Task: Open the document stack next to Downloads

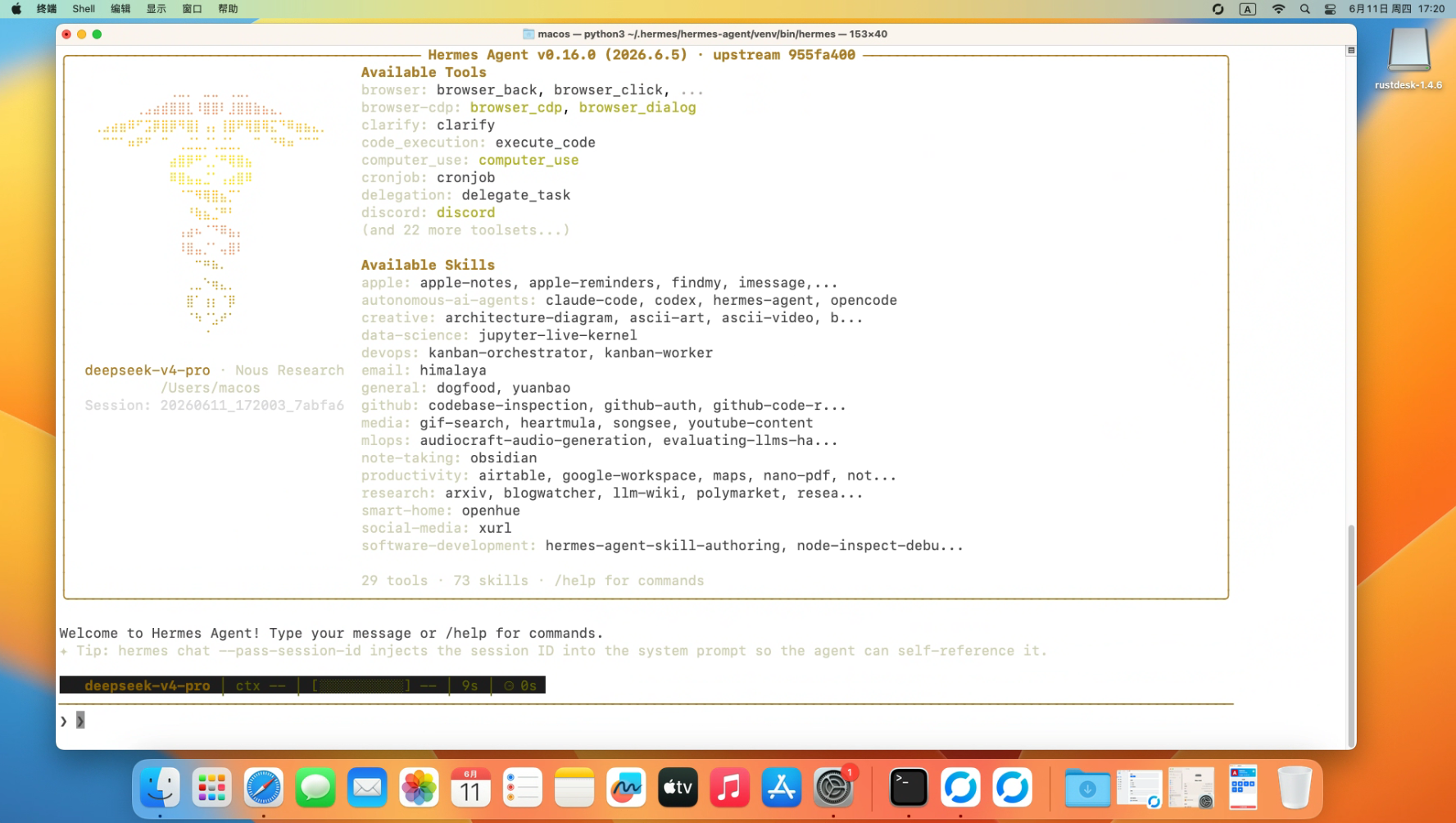Action: click(x=1140, y=788)
